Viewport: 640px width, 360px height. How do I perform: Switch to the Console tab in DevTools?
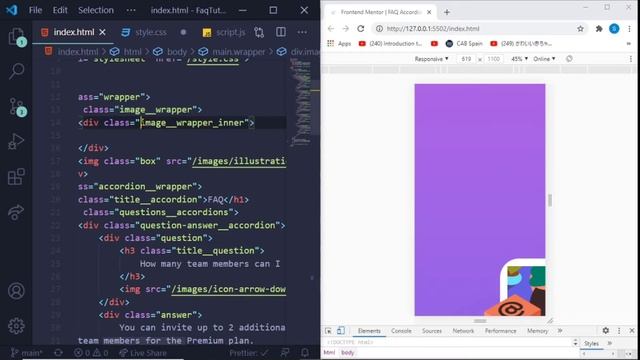point(401,331)
